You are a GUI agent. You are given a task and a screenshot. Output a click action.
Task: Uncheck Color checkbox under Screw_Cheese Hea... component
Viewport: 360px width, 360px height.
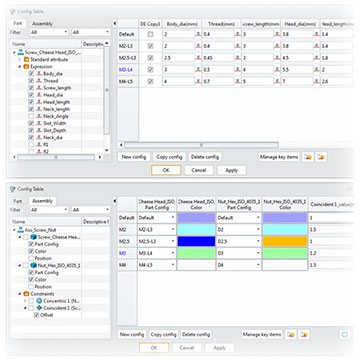point(31,251)
